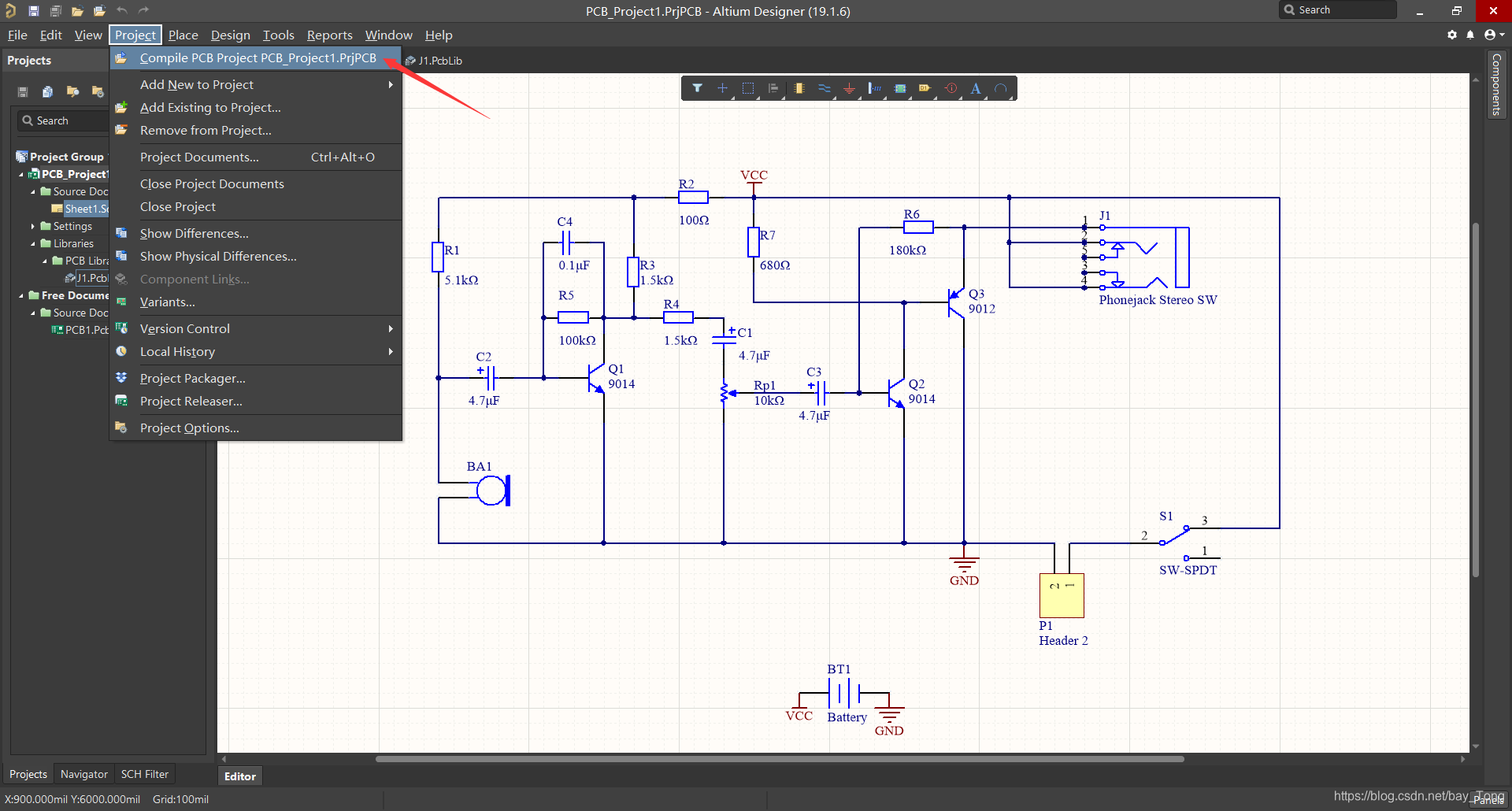Select the Place Wire tool

point(824,88)
